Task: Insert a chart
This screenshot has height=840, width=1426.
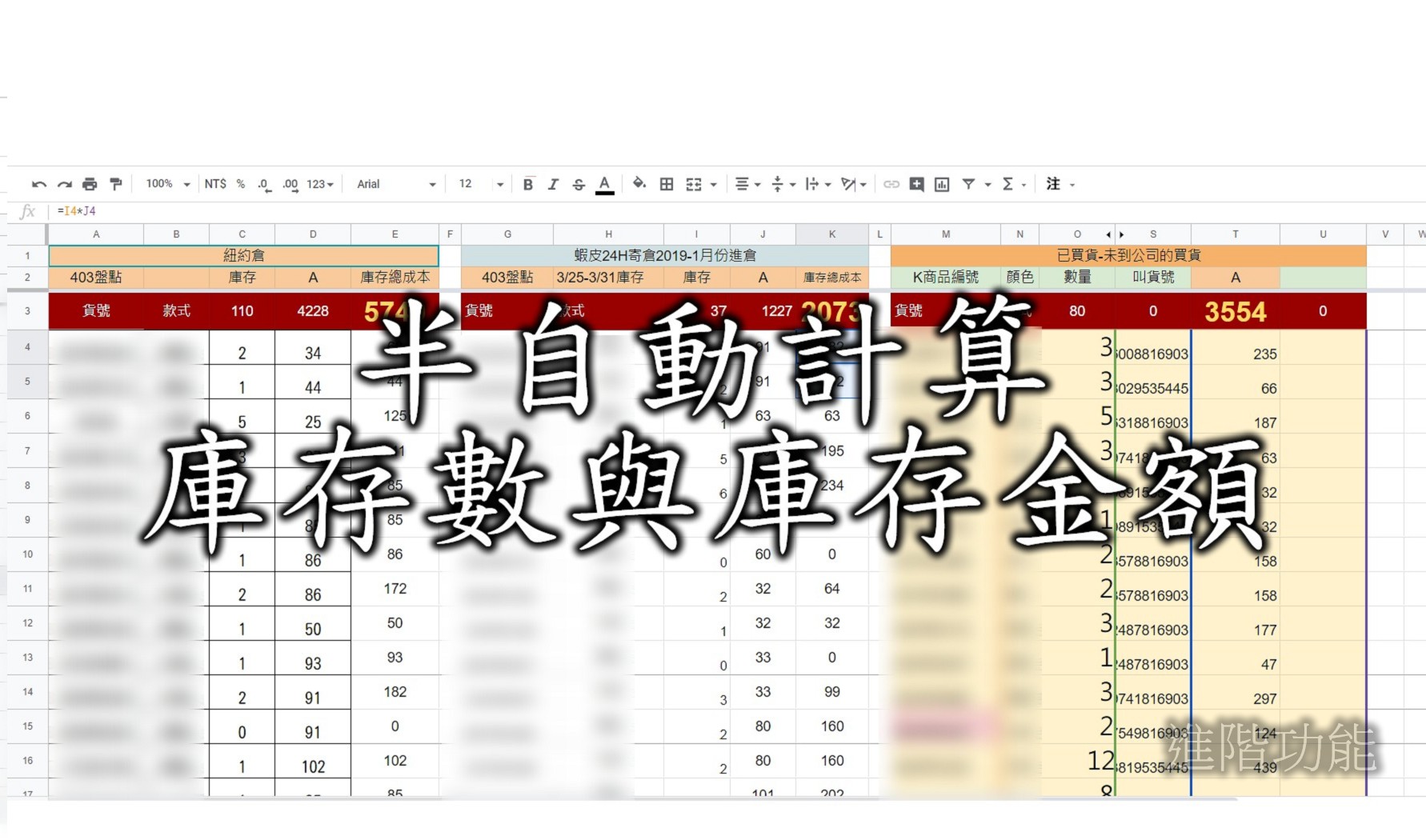Action: click(x=942, y=184)
